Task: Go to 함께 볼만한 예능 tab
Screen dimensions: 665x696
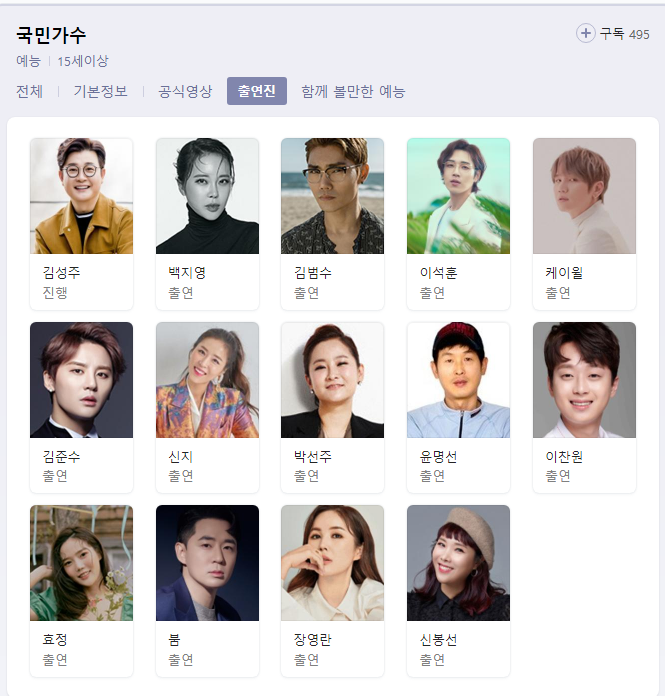Action: pyautogui.click(x=353, y=91)
